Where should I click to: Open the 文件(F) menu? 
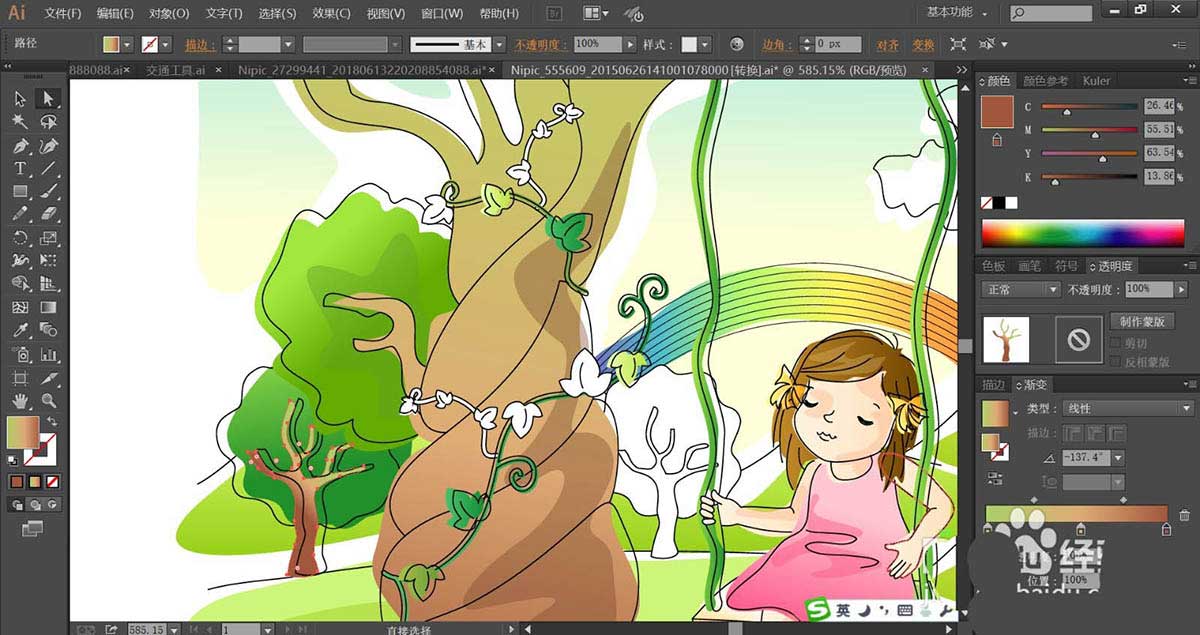point(63,13)
